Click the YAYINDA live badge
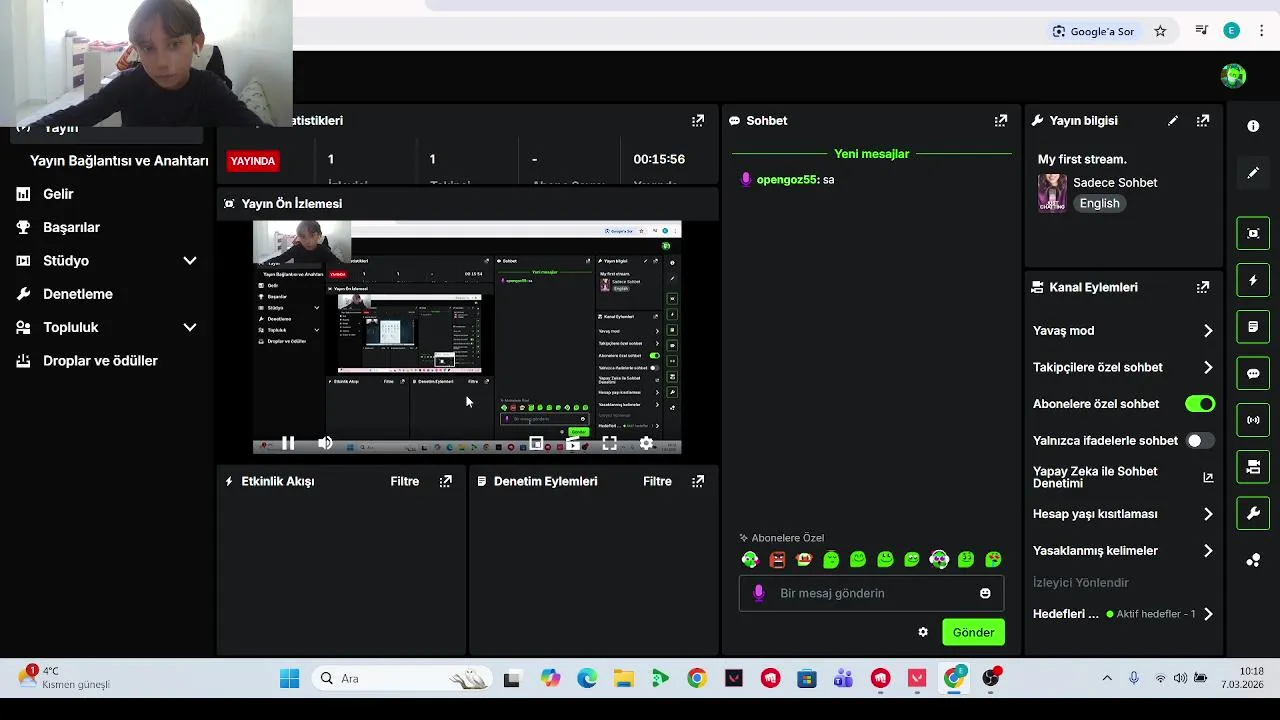 point(253,160)
